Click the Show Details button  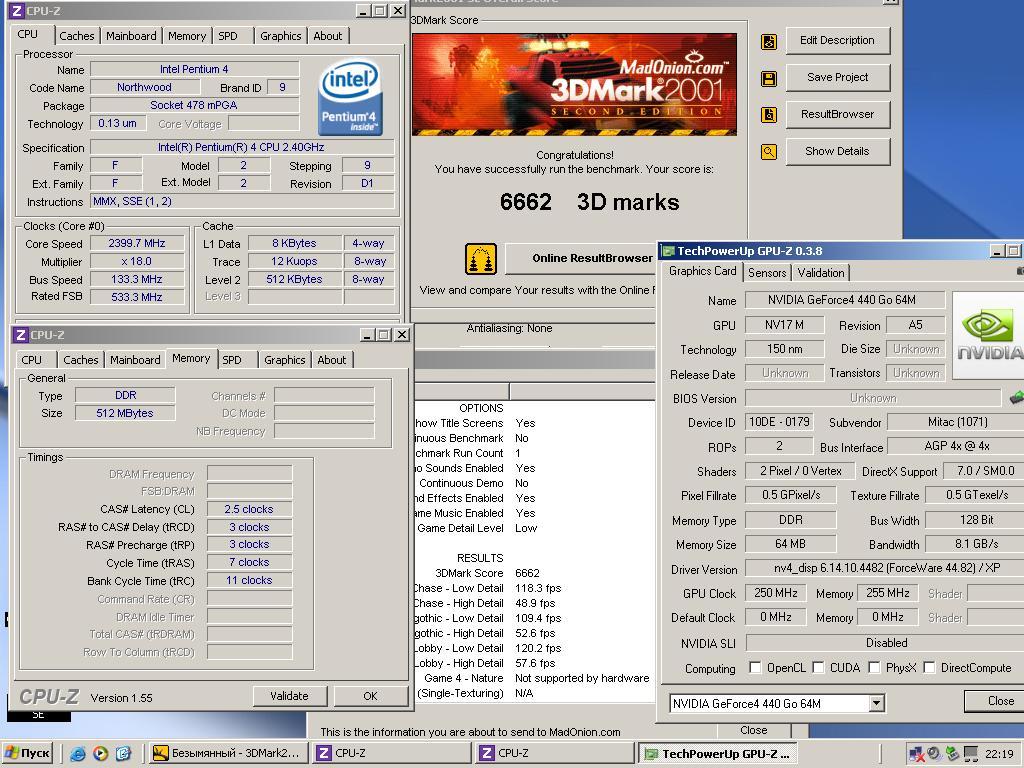pos(837,151)
